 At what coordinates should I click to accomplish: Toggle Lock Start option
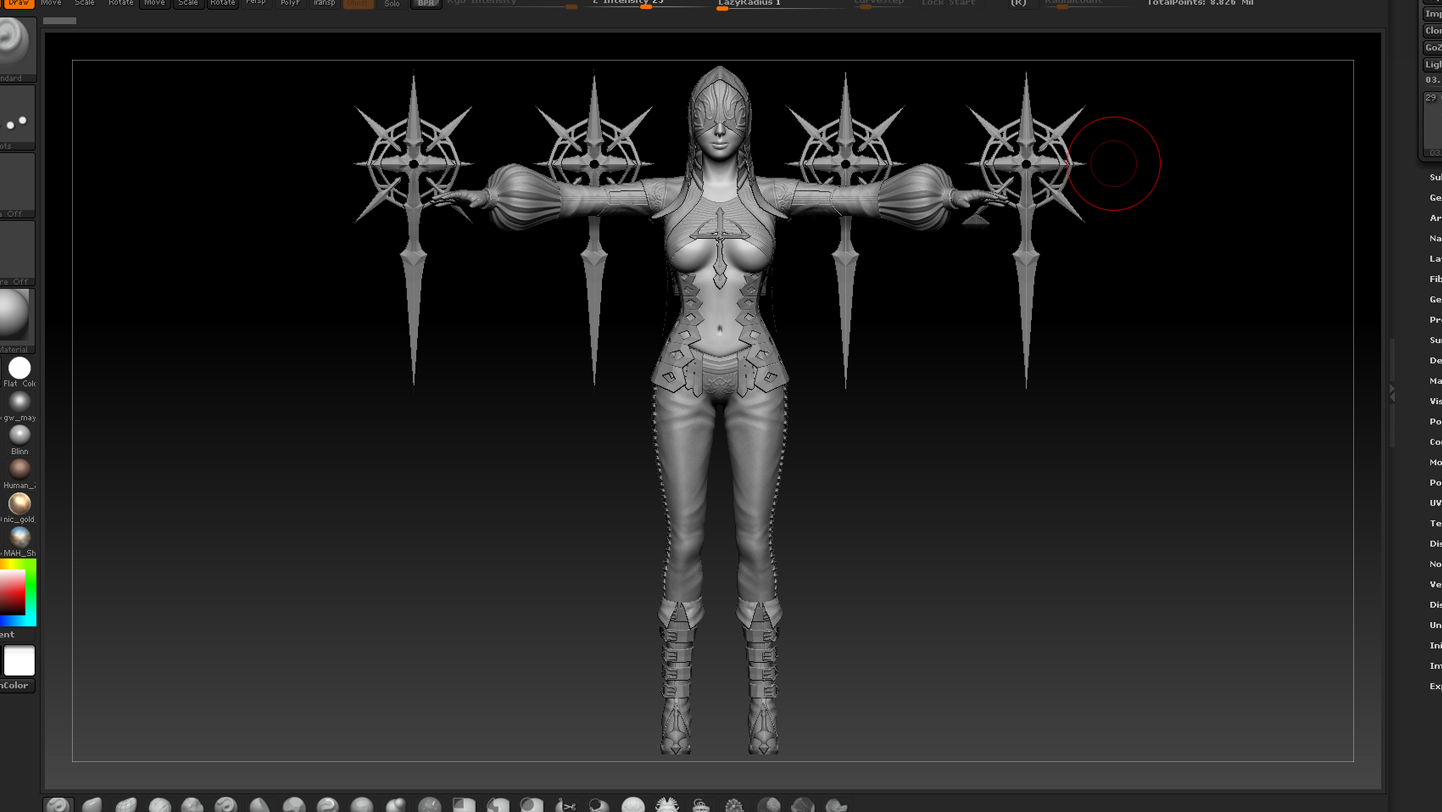[x=948, y=3]
